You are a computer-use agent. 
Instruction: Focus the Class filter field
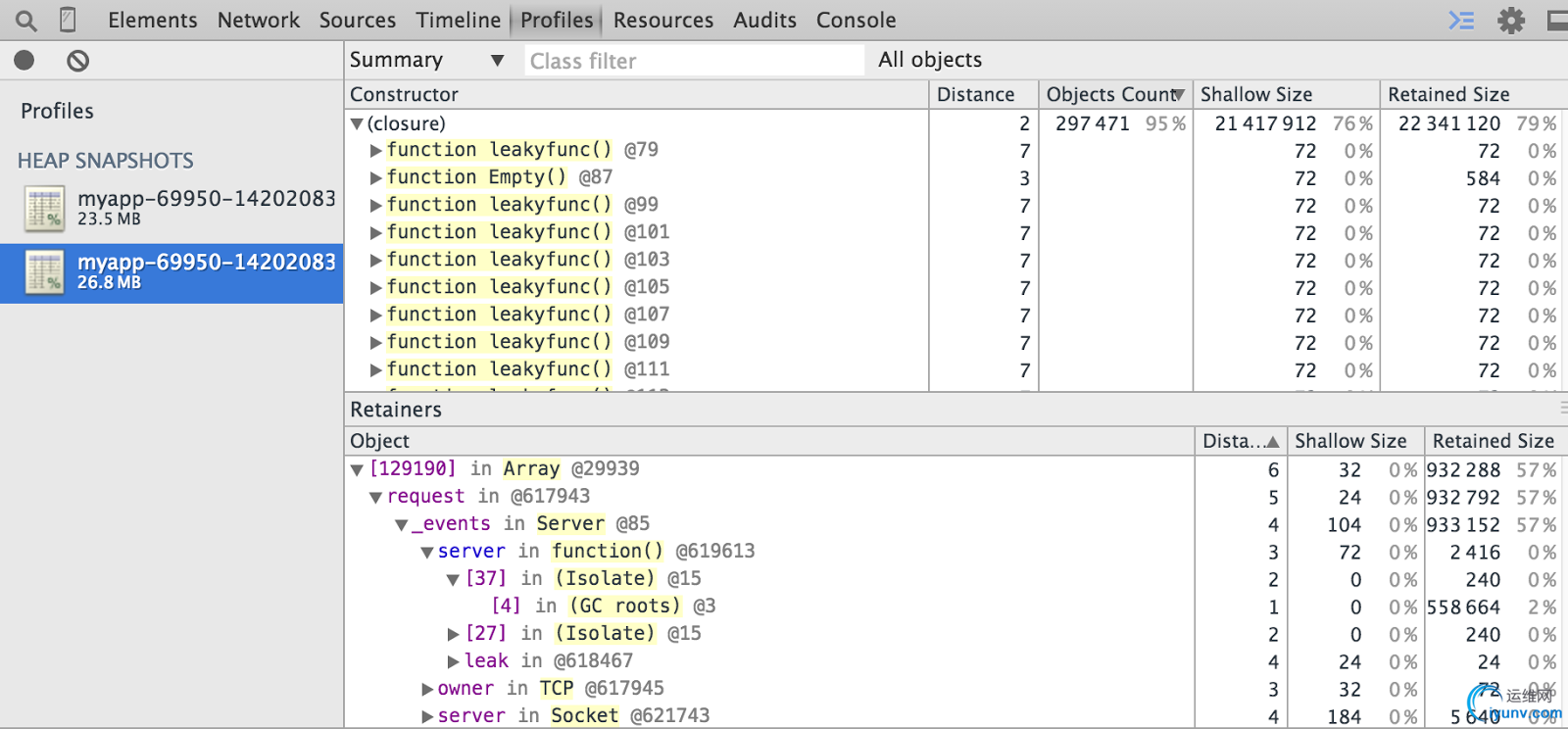(x=695, y=61)
